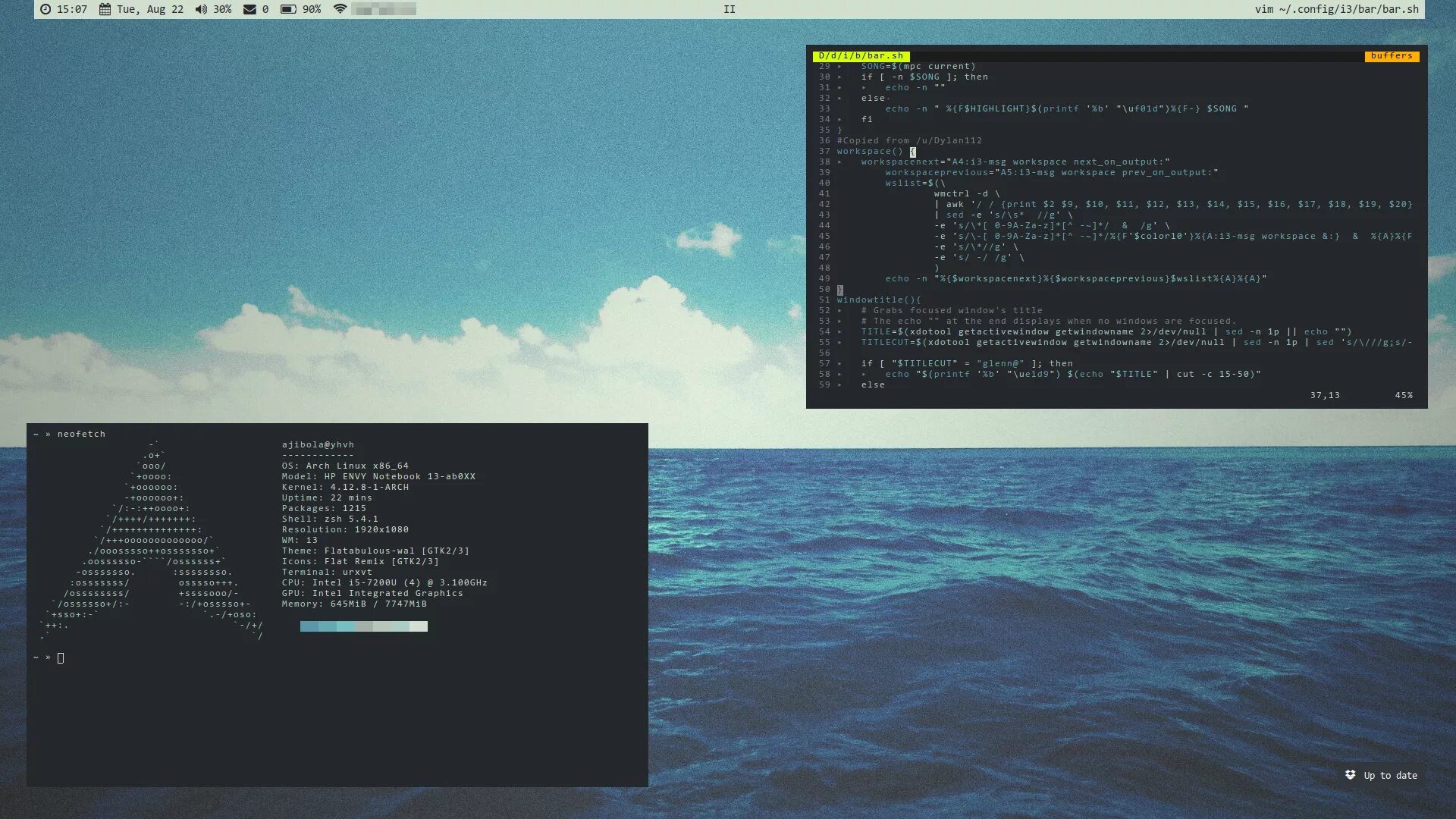Click the fold marker arrow on line 57

point(839,364)
